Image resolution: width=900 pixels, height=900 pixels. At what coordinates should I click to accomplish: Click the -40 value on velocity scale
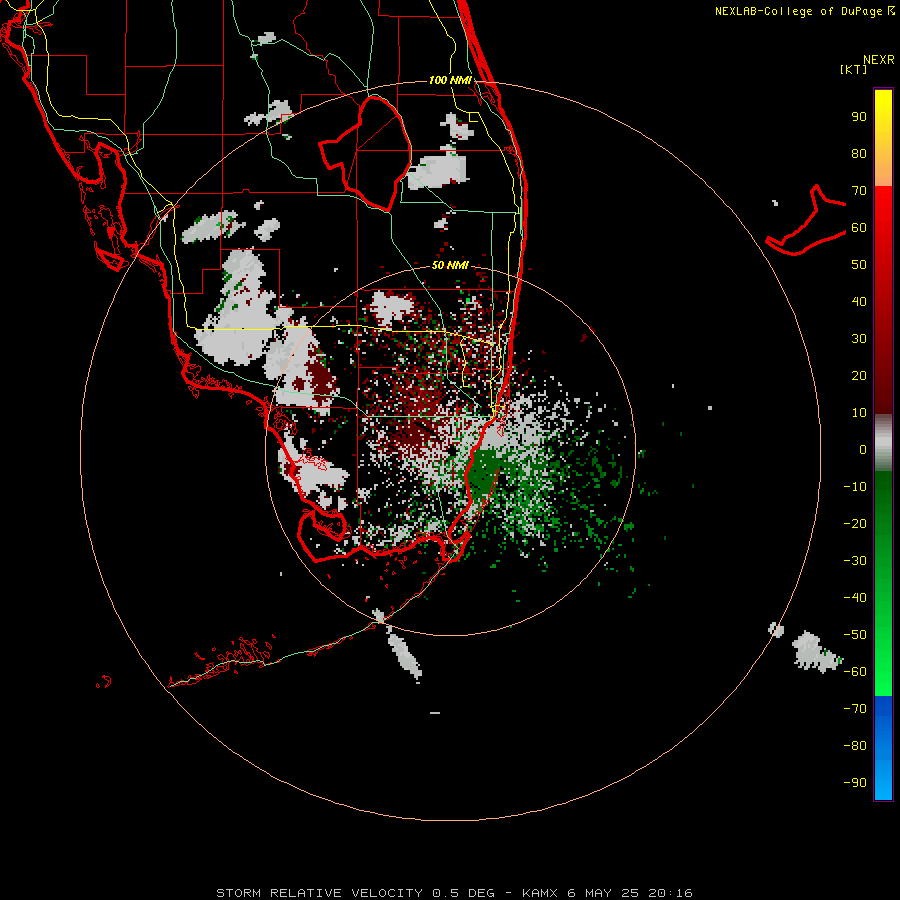[855, 598]
